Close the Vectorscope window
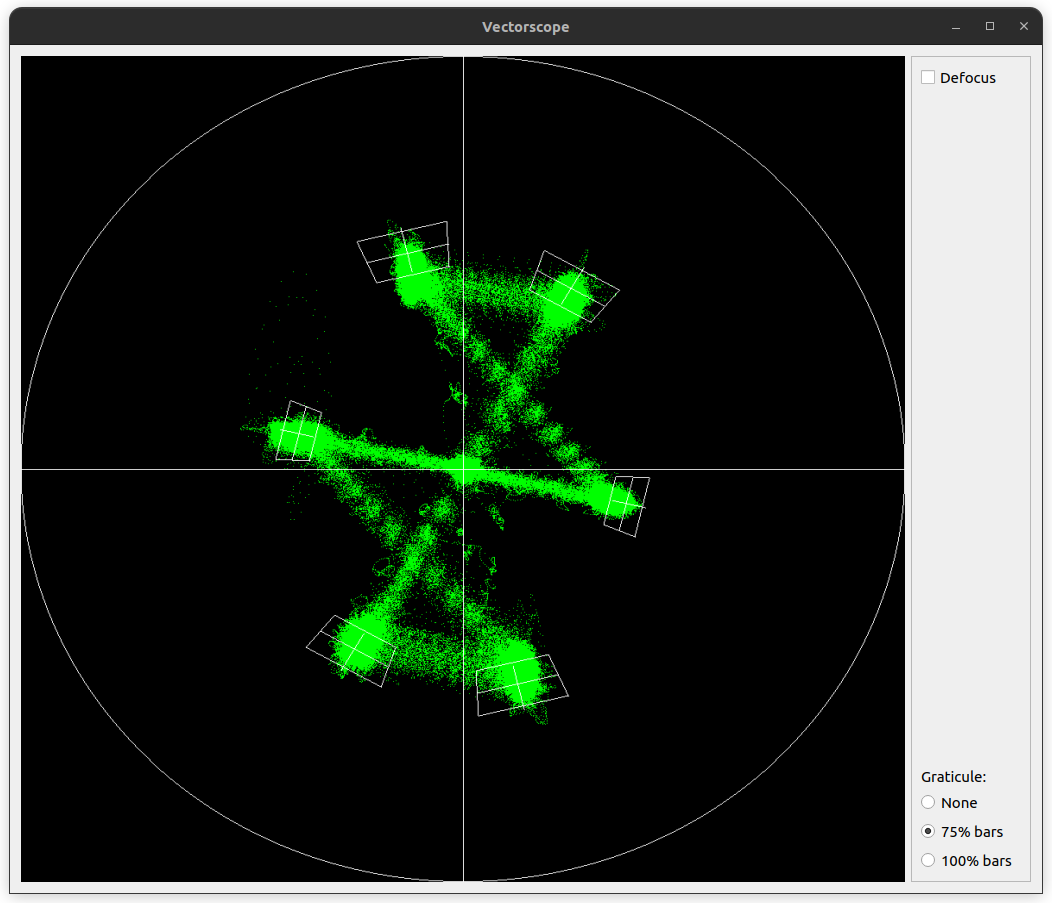The width and height of the screenshot is (1052, 903). click(1023, 27)
